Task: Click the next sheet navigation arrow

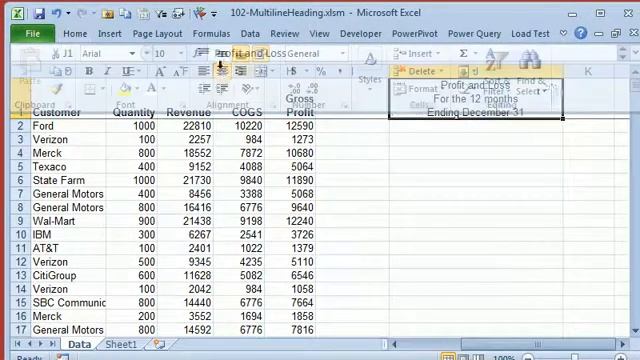Action: pyautogui.click(x=40, y=344)
